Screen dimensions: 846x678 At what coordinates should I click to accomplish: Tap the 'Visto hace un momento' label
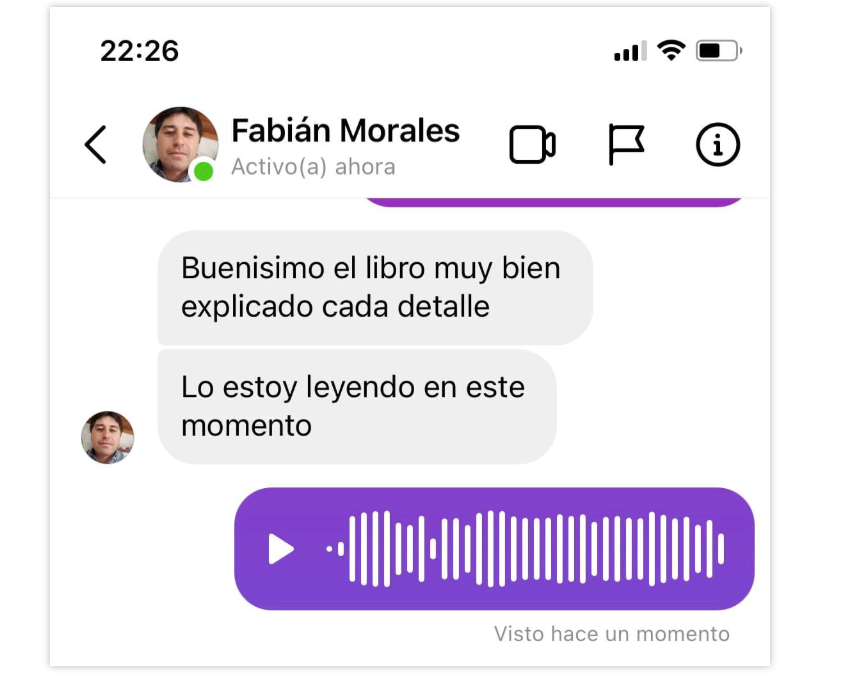click(612, 634)
